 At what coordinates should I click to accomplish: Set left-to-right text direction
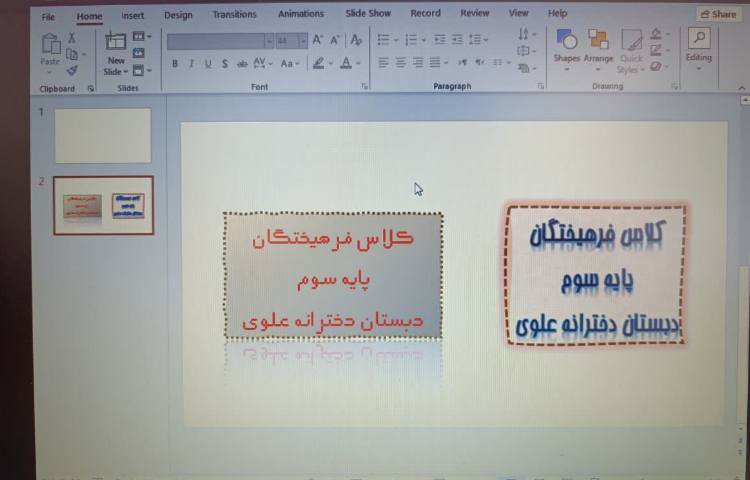[463, 63]
